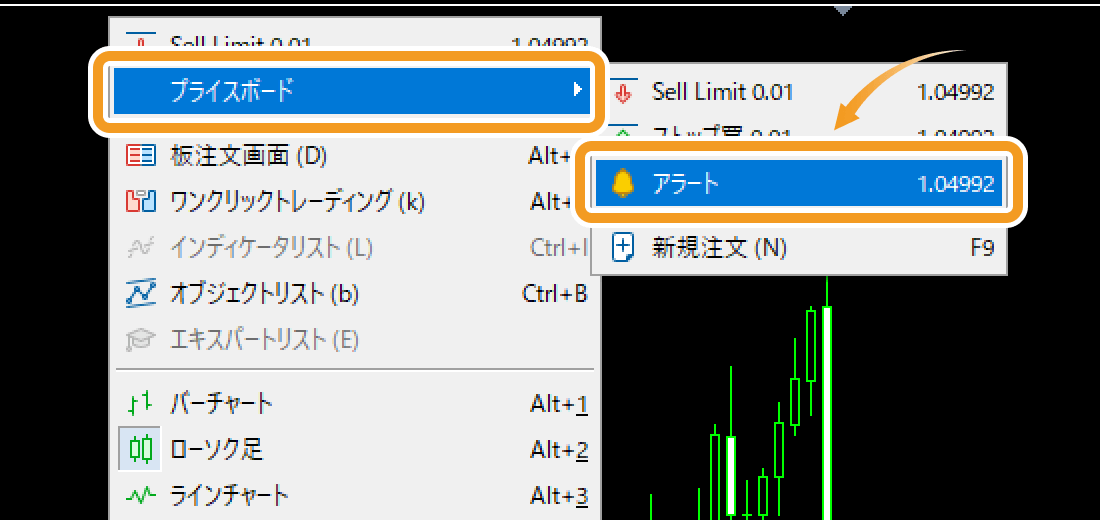
Task: Click the ローソク足 candlestick icon
Action: (x=140, y=449)
